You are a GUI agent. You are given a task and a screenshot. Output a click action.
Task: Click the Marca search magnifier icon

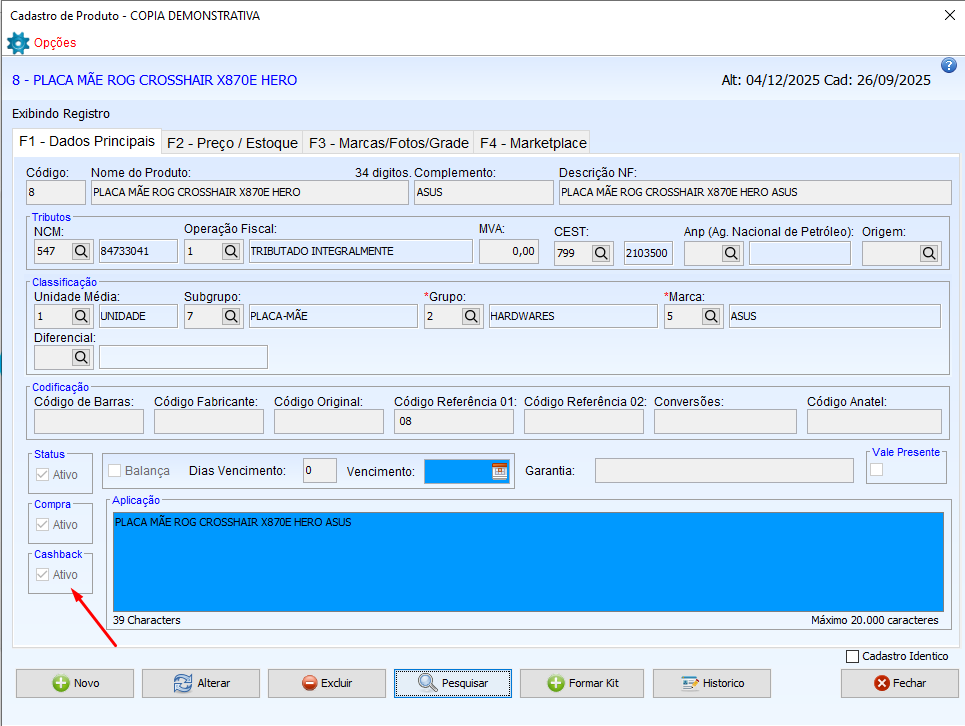711,316
